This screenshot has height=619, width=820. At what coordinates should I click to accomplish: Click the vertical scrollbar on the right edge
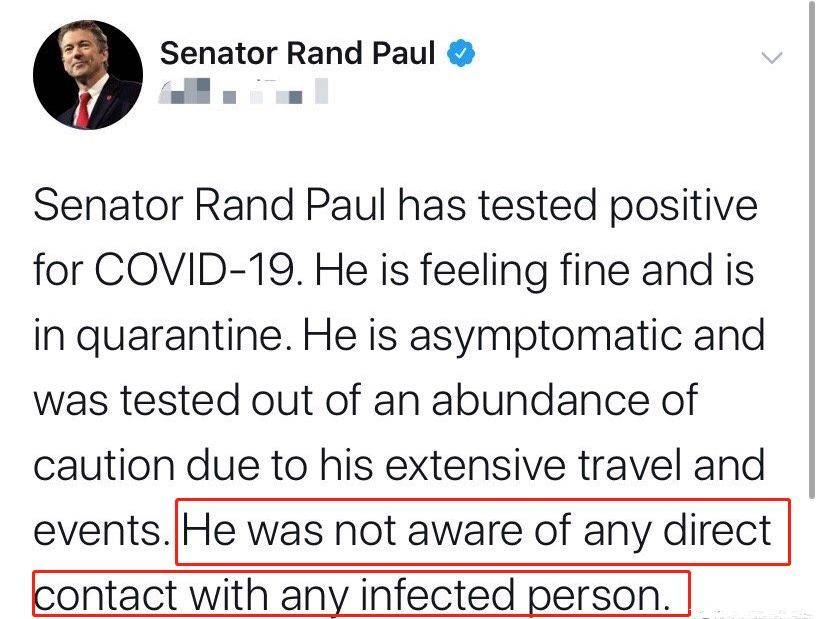(x=811, y=251)
